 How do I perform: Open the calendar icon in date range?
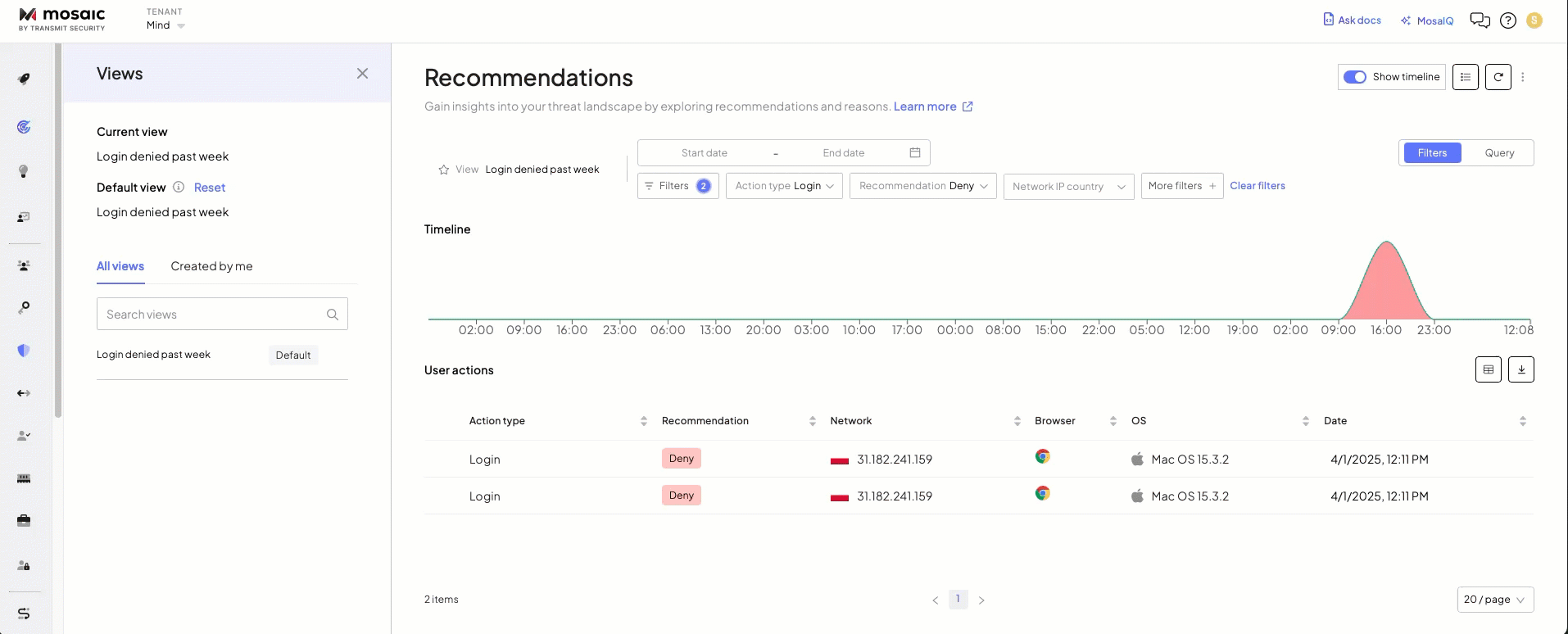pyautogui.click(x=915, y=152)
